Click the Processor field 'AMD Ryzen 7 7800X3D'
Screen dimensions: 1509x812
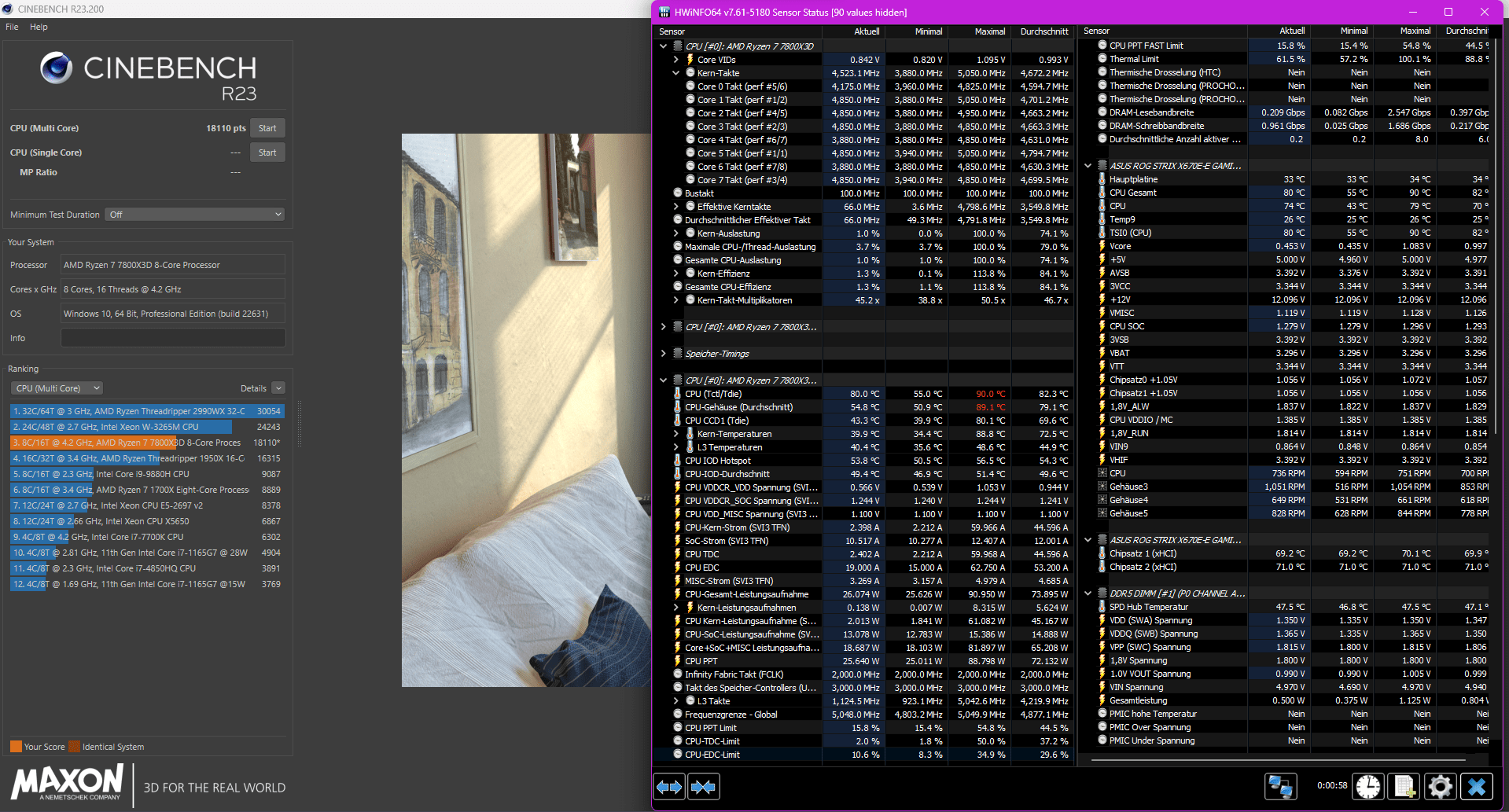click(x=173, y=265)
